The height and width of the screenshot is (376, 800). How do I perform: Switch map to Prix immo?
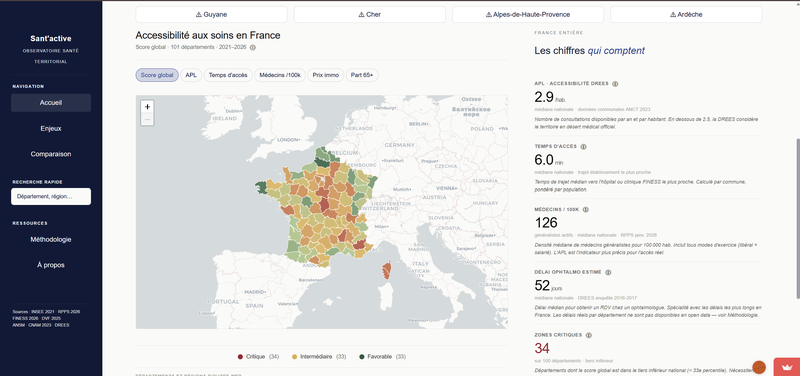326,75
